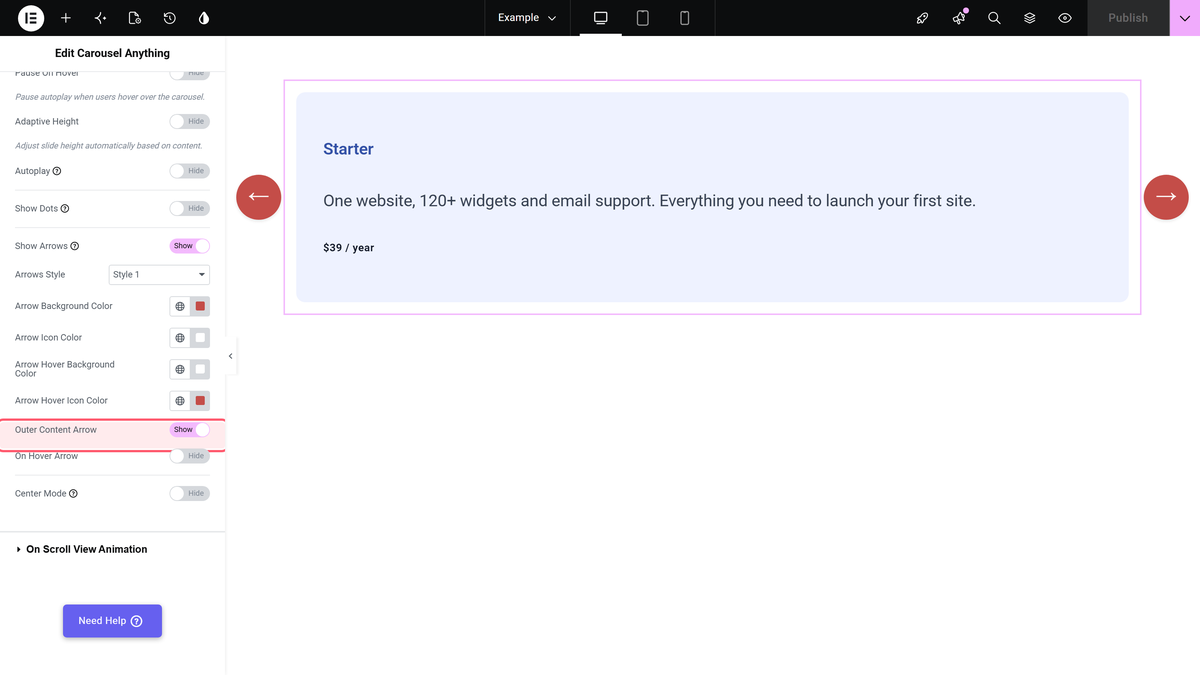The width and height of the screenshot is (1200, 675).
Task: Click the carousel next arrow button
Action: 1166,197
